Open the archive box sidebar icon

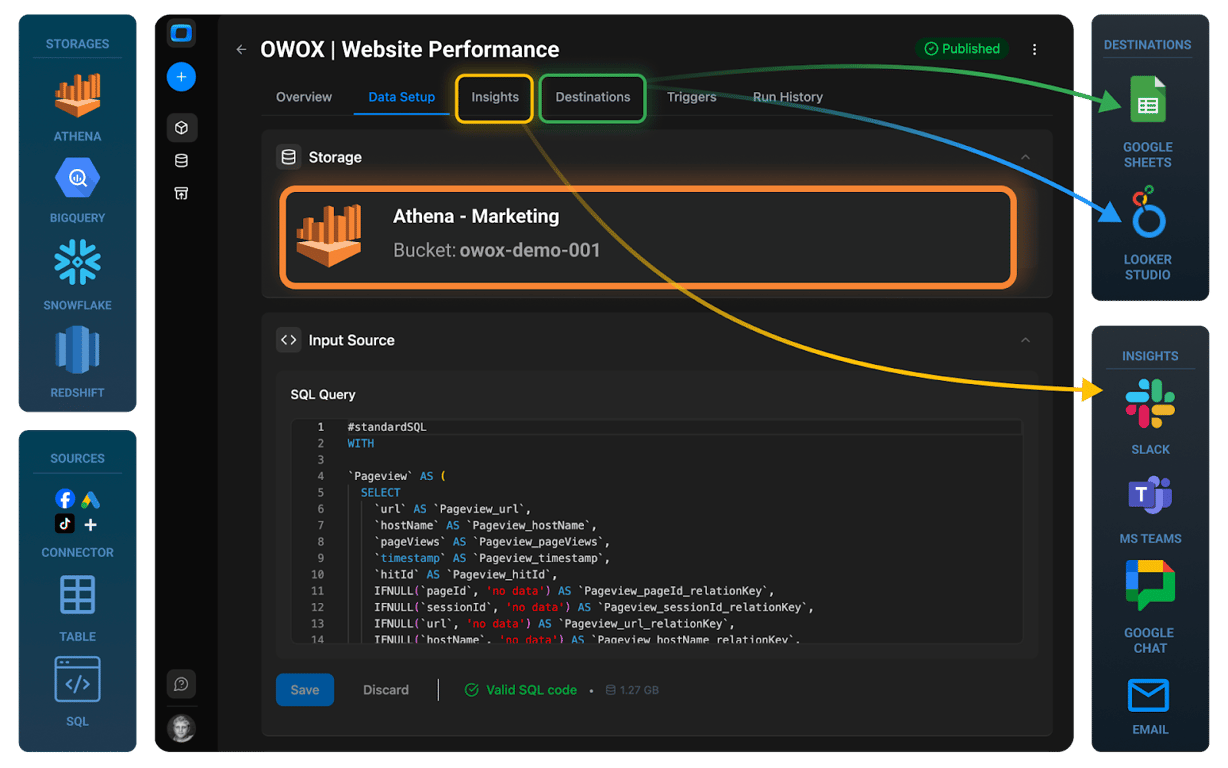pos(181,193)
